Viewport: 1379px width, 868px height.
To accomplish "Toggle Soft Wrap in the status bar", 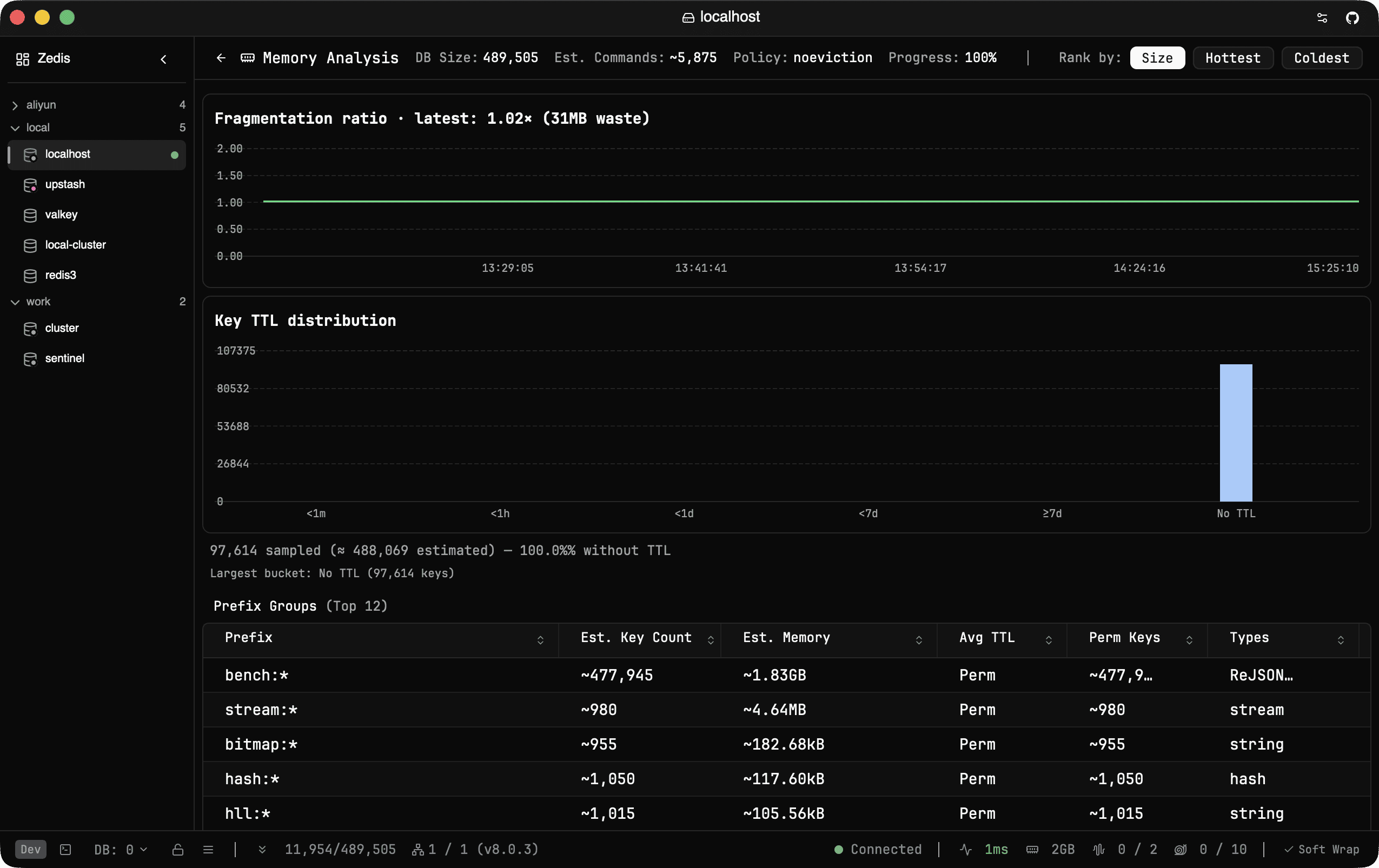I will click(x=1322, y=850).
